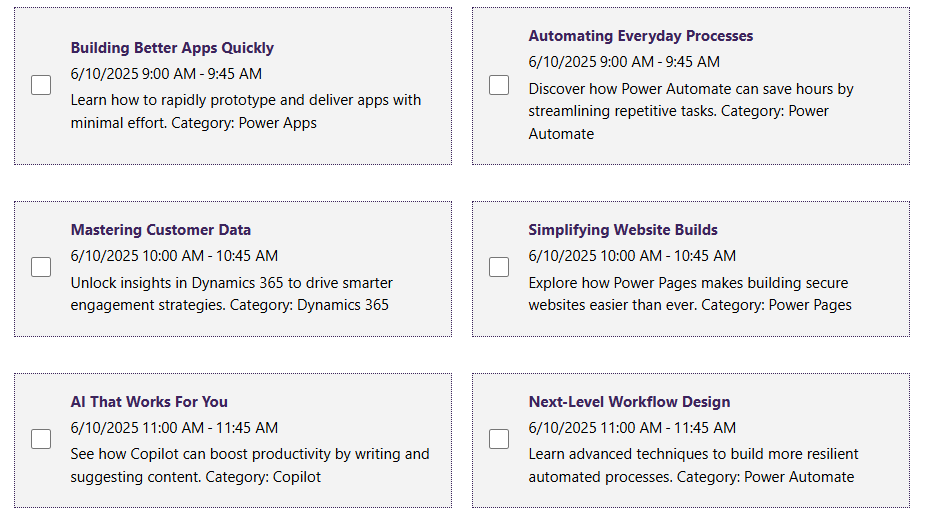Click the resilient automated processes description

692,465
